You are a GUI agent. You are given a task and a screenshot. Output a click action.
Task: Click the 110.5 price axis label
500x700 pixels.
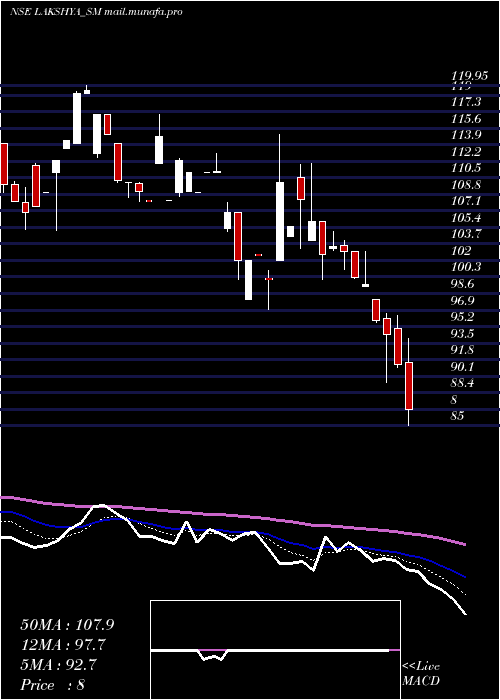(465, 168)
